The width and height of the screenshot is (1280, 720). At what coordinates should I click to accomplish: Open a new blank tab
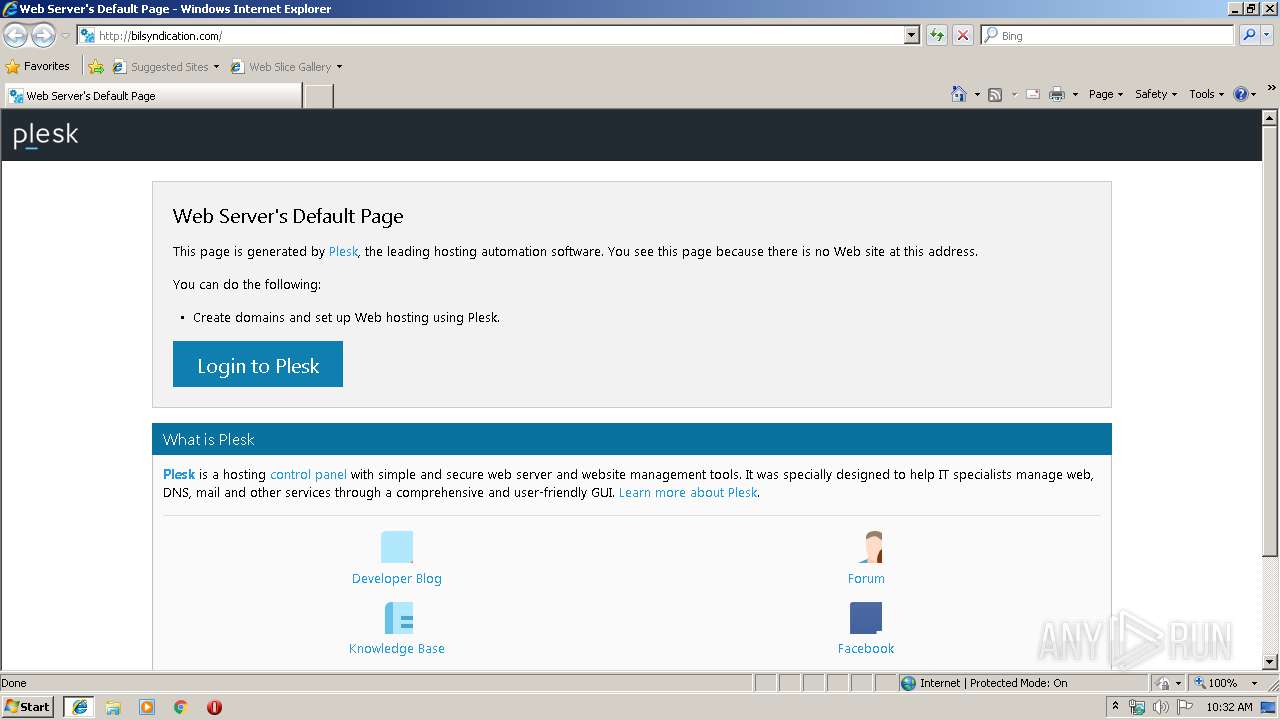click(x=318, y=96)
